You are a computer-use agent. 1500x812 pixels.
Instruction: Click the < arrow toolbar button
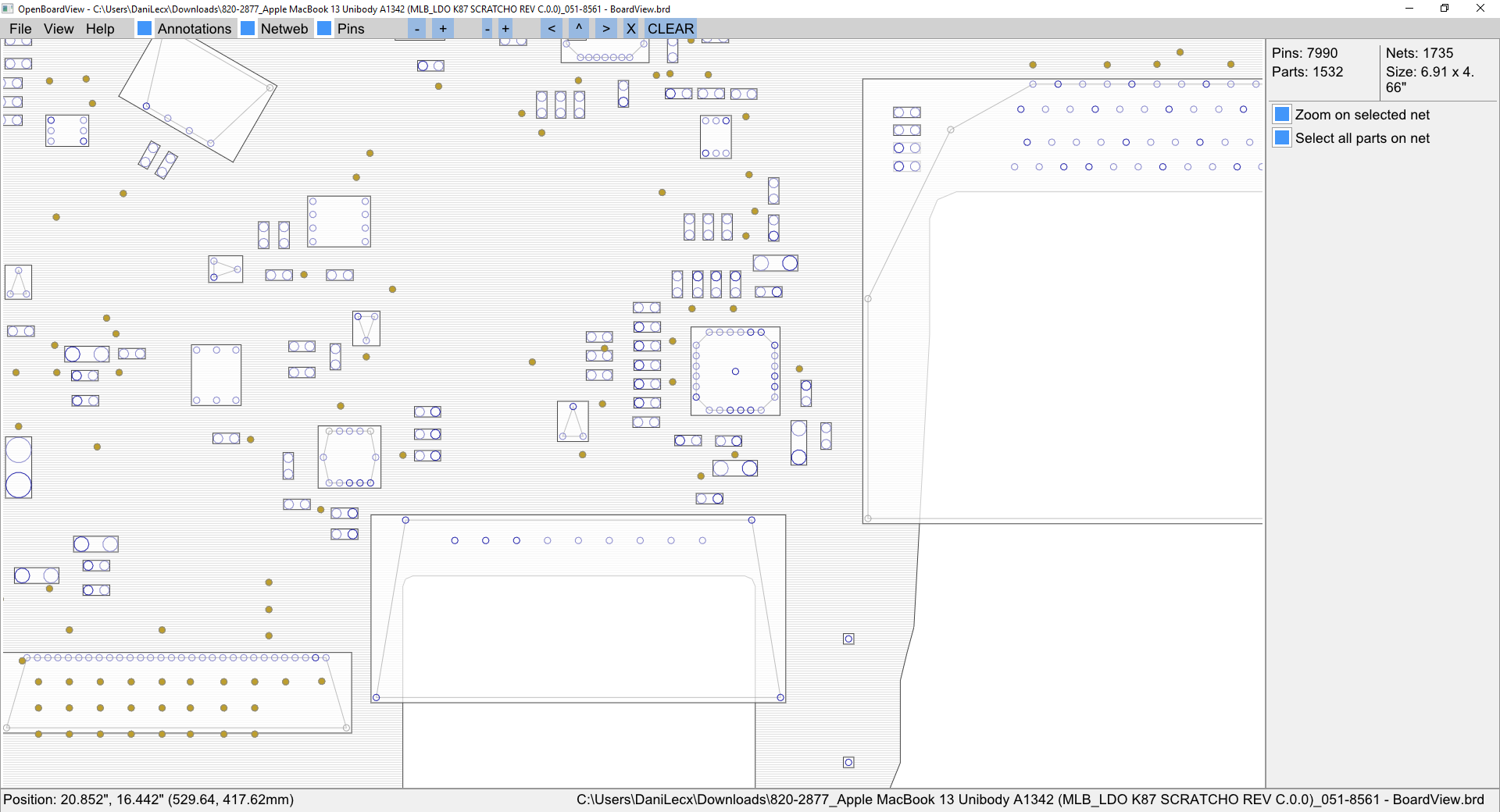pyautogui.click(x=552, y=29)
